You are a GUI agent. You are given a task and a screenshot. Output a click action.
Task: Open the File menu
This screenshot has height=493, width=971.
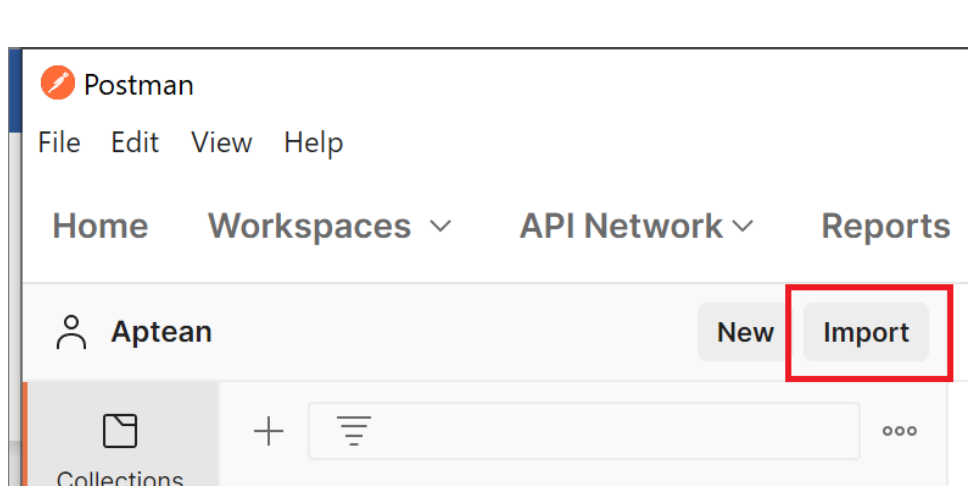click(59, 143)
